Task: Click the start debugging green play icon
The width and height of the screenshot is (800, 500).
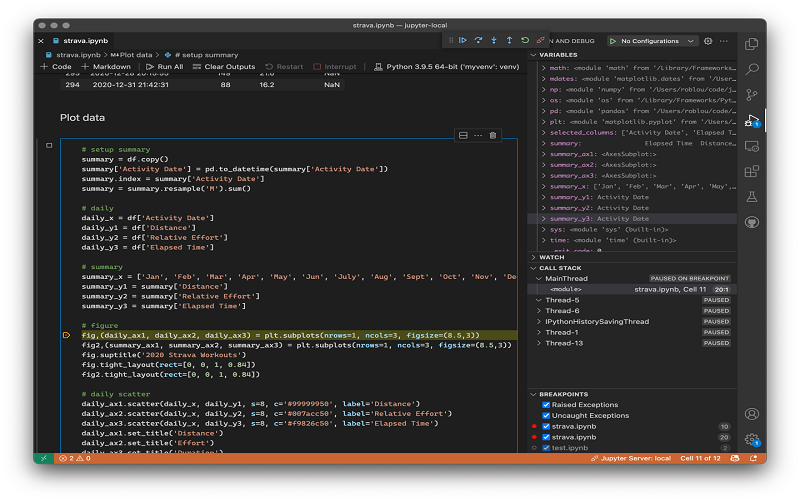Action: click(x=613, y=41)
